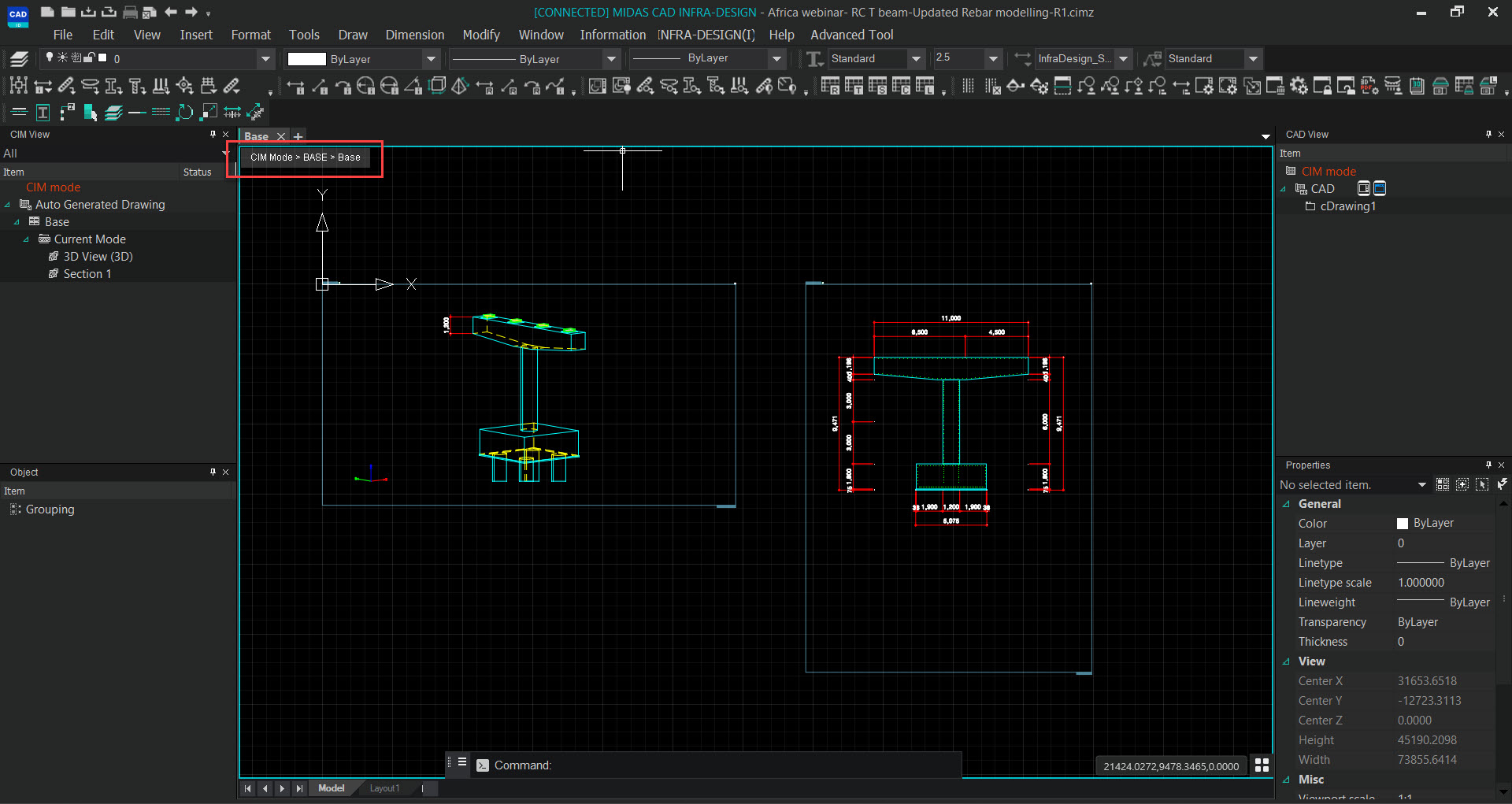Collapse the Auto Generated Drawing tree node
This screenshot has height=804, width=1512.
[8, 205]
